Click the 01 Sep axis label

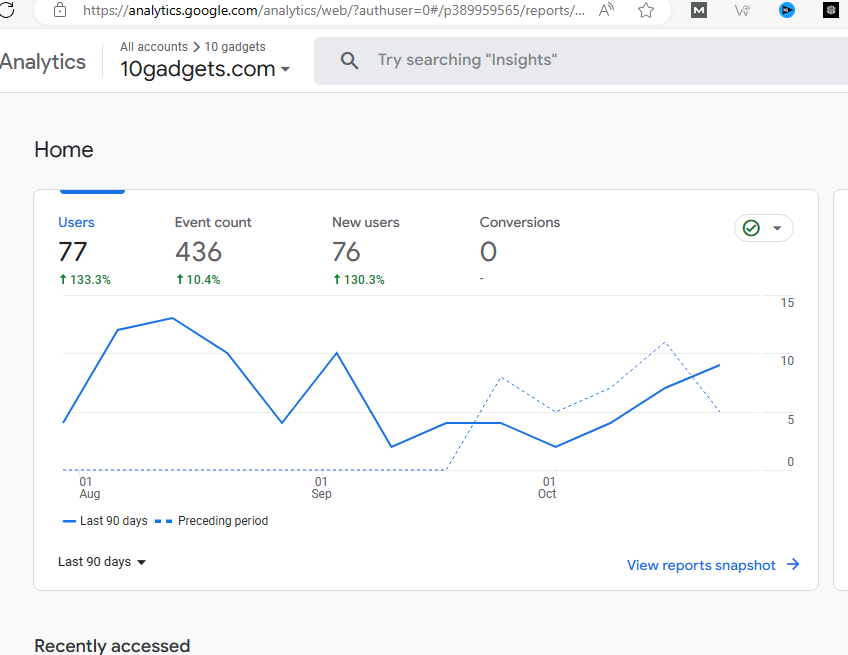click(x=321, y=487)
